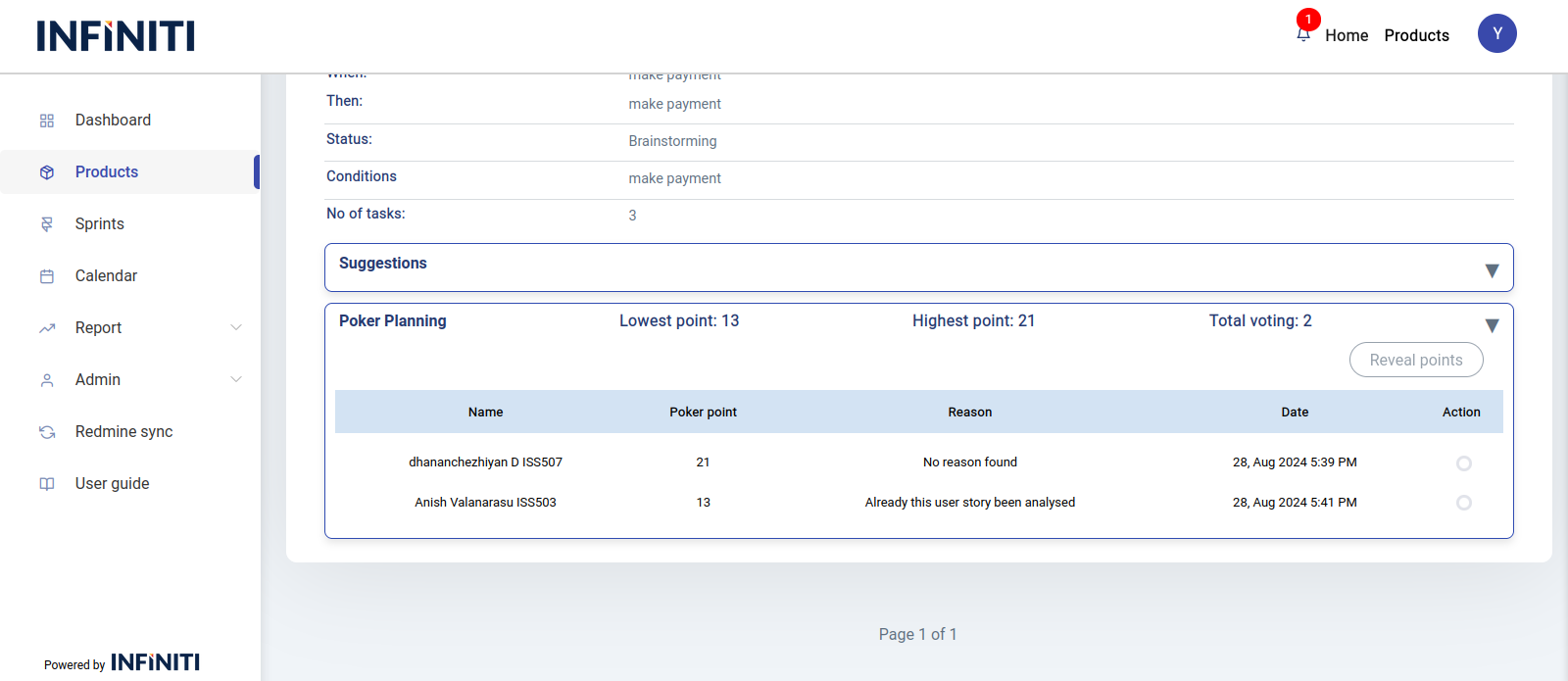Click the INFINITI logo in header

[116, 36]
